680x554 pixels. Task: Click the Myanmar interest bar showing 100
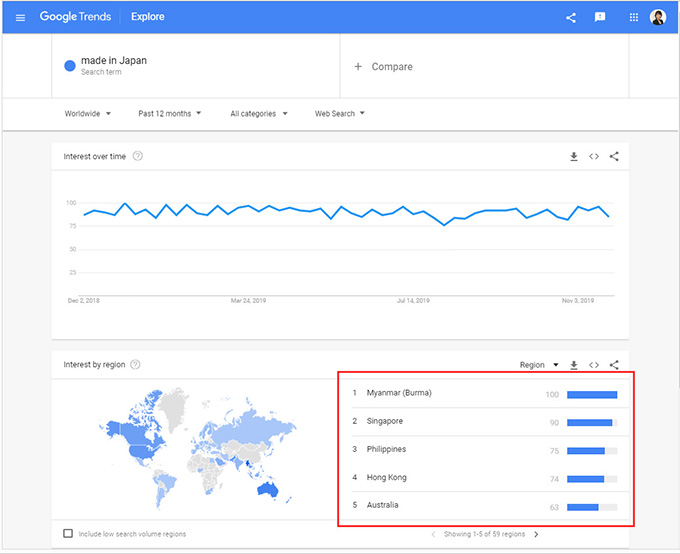pos(592,395)
